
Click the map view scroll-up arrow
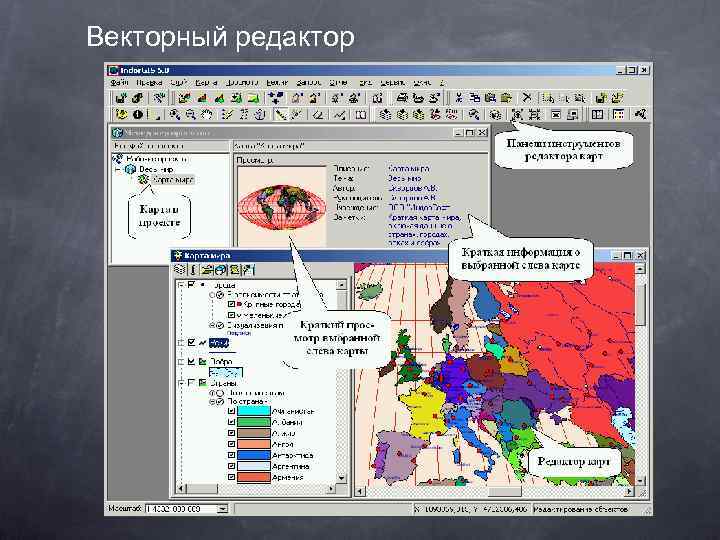(x=640, y=269)
